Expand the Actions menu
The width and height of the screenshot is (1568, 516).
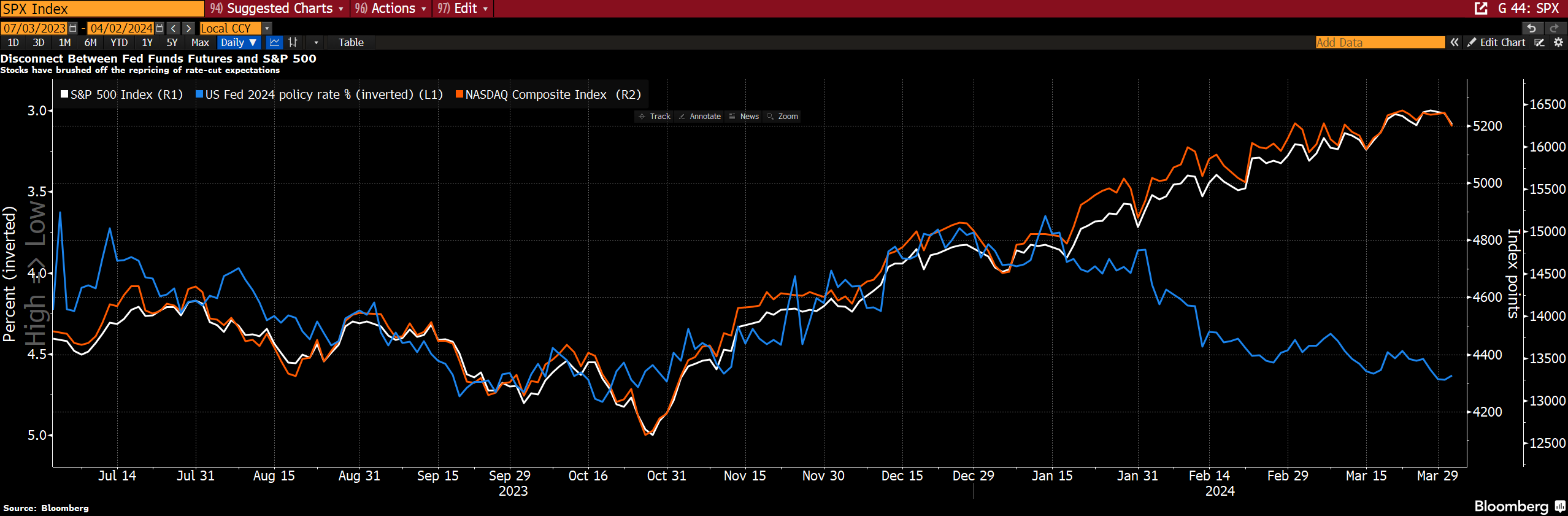coord(390,9)
